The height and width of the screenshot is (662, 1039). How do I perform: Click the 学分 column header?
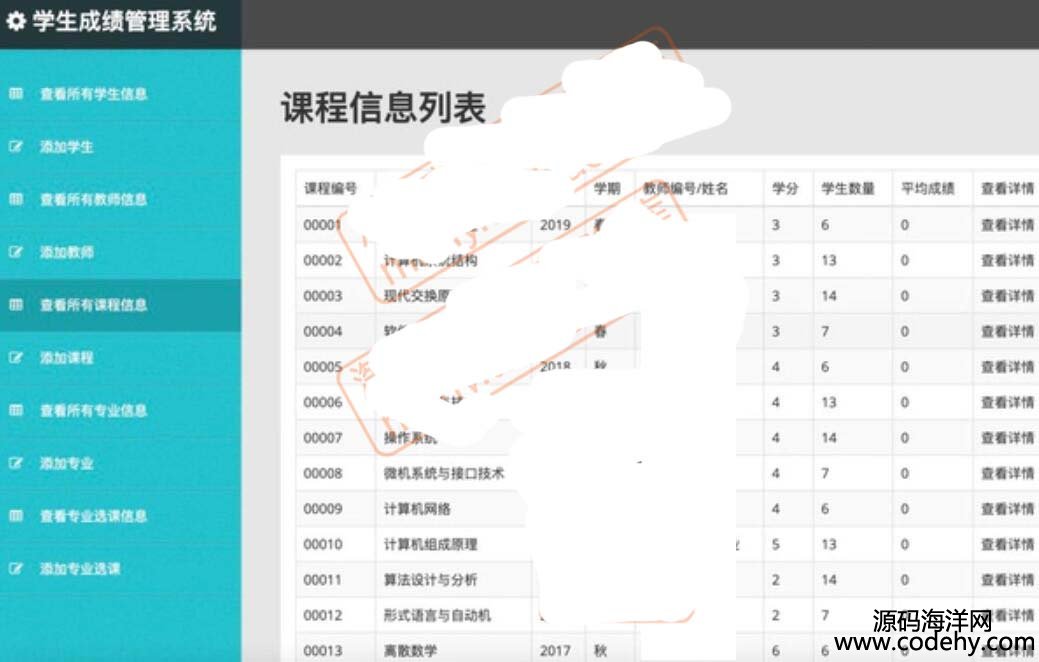[x=785, y=189]
